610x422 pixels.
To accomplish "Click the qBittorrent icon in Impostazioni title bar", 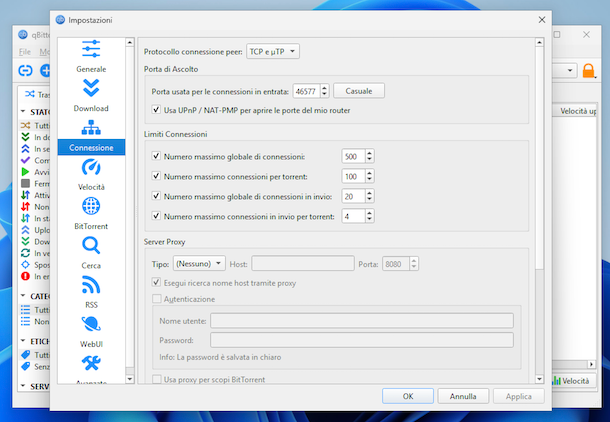I will 60,20.
